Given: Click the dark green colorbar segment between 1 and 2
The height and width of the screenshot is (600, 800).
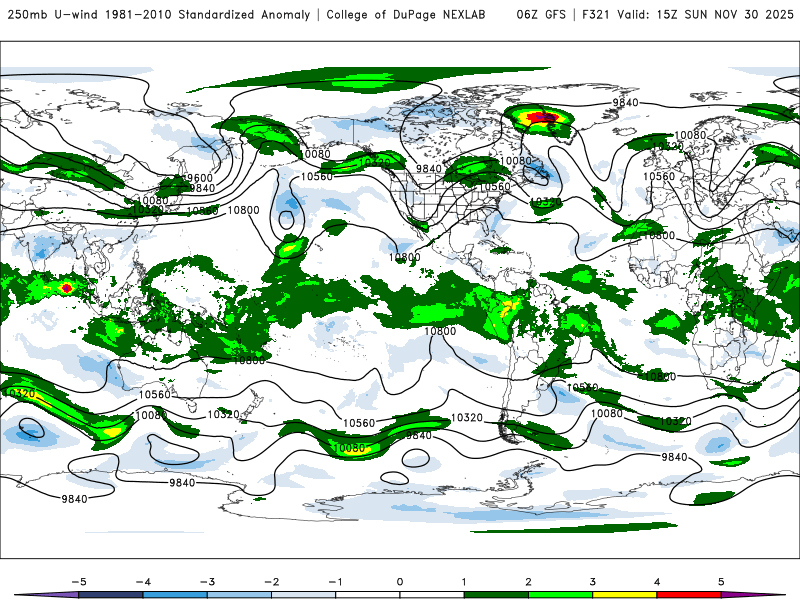Looking at the screenshot, I should coord(496,595).
